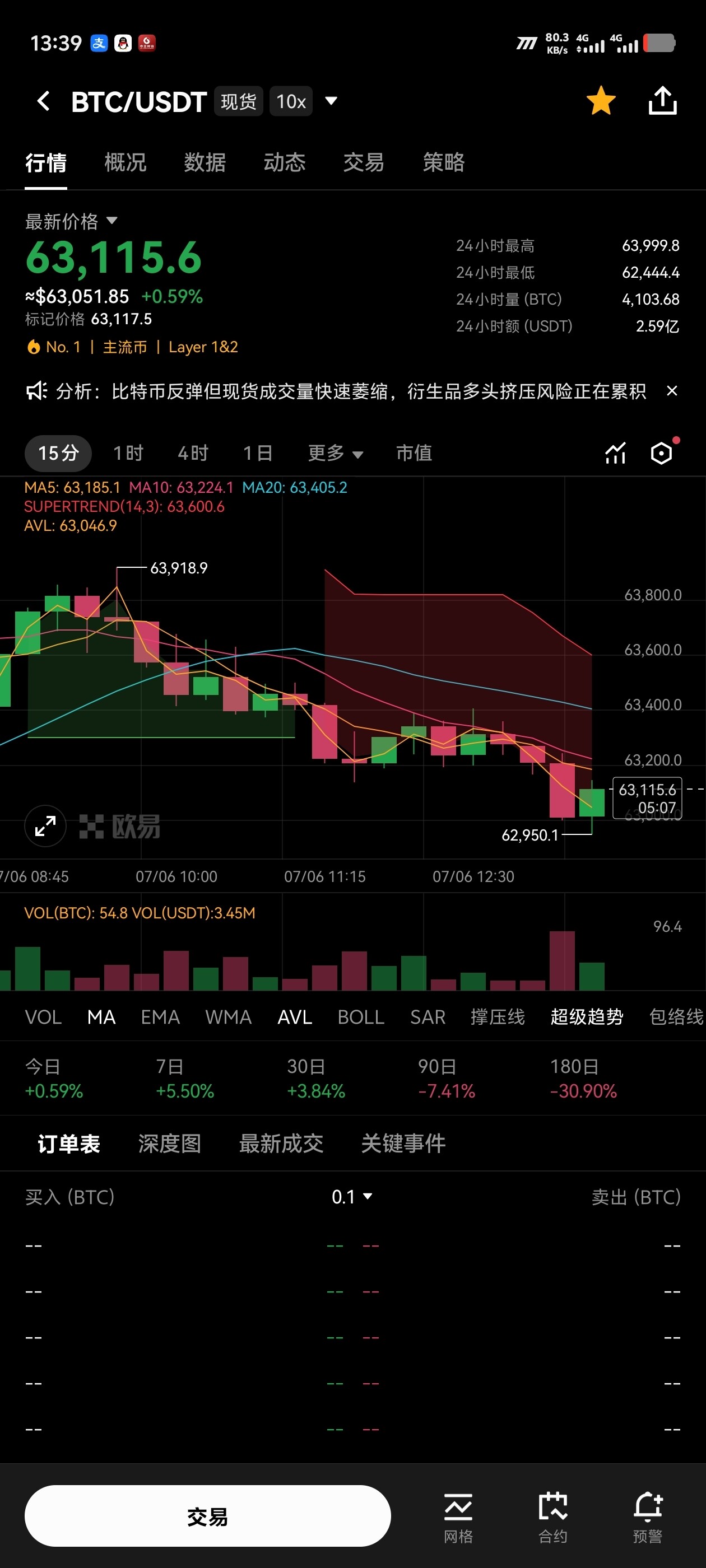Tap the 今日 +0.59% performance
The image size is (706, 1568).
pos(54,1079)
